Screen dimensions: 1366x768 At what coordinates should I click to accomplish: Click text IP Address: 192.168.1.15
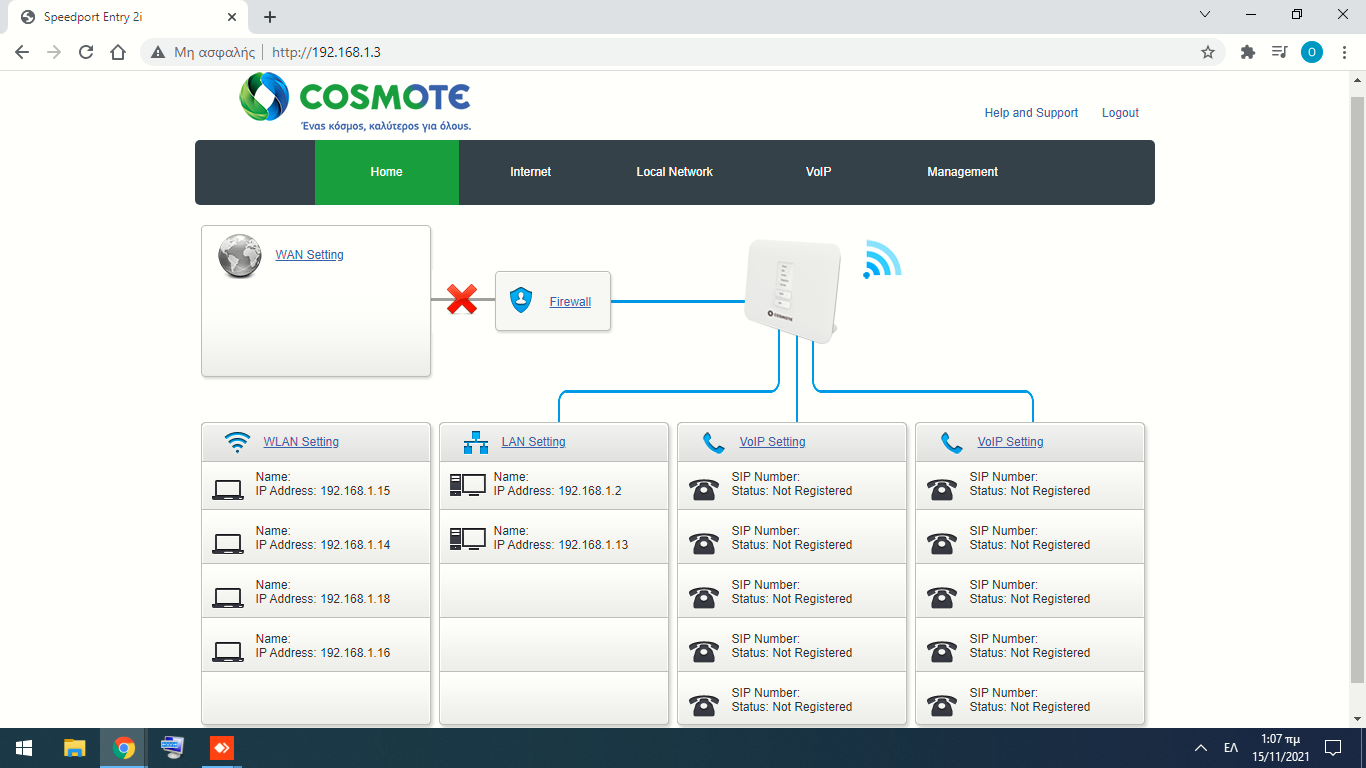(x=323, y=491)
